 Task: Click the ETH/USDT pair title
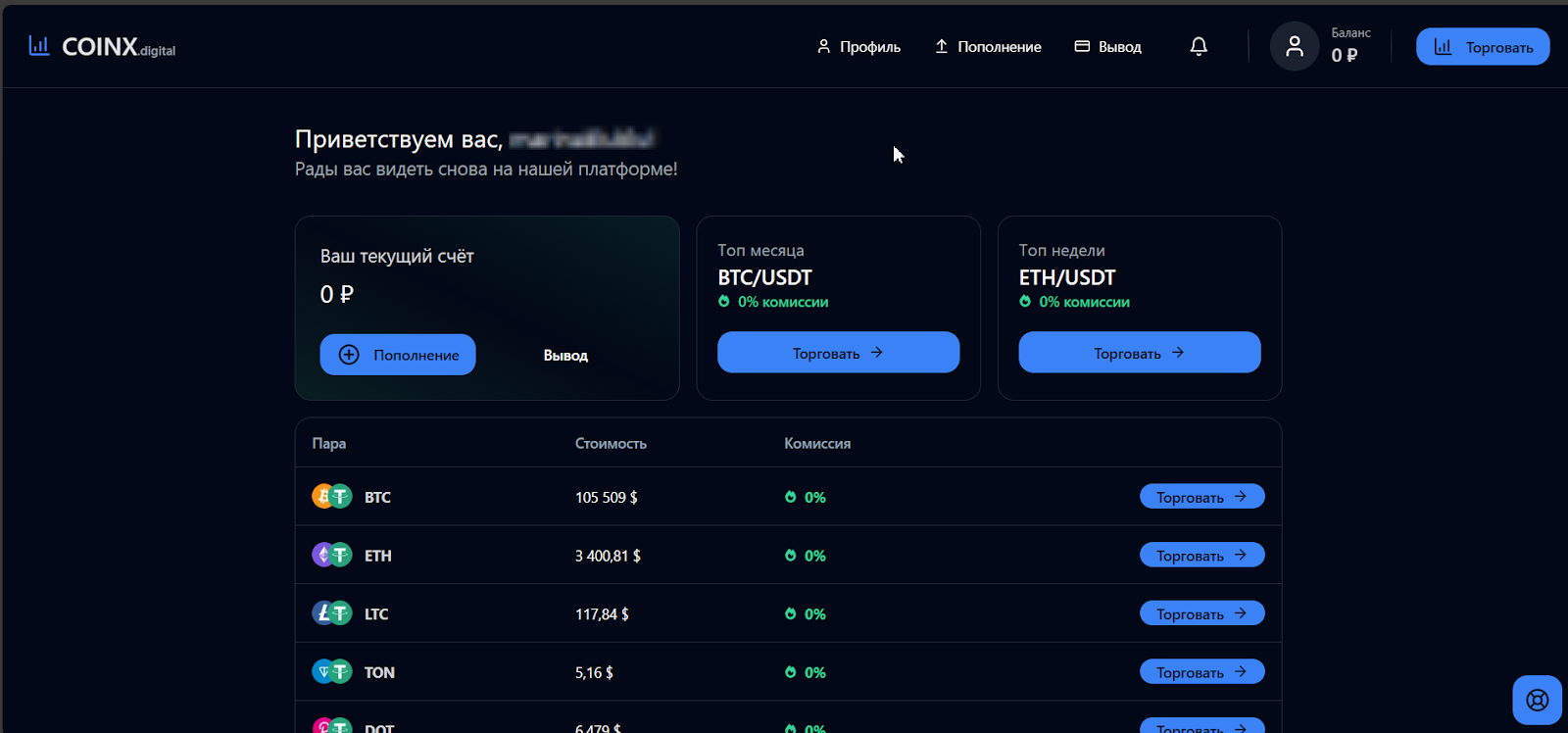[x=1066, y=277]
